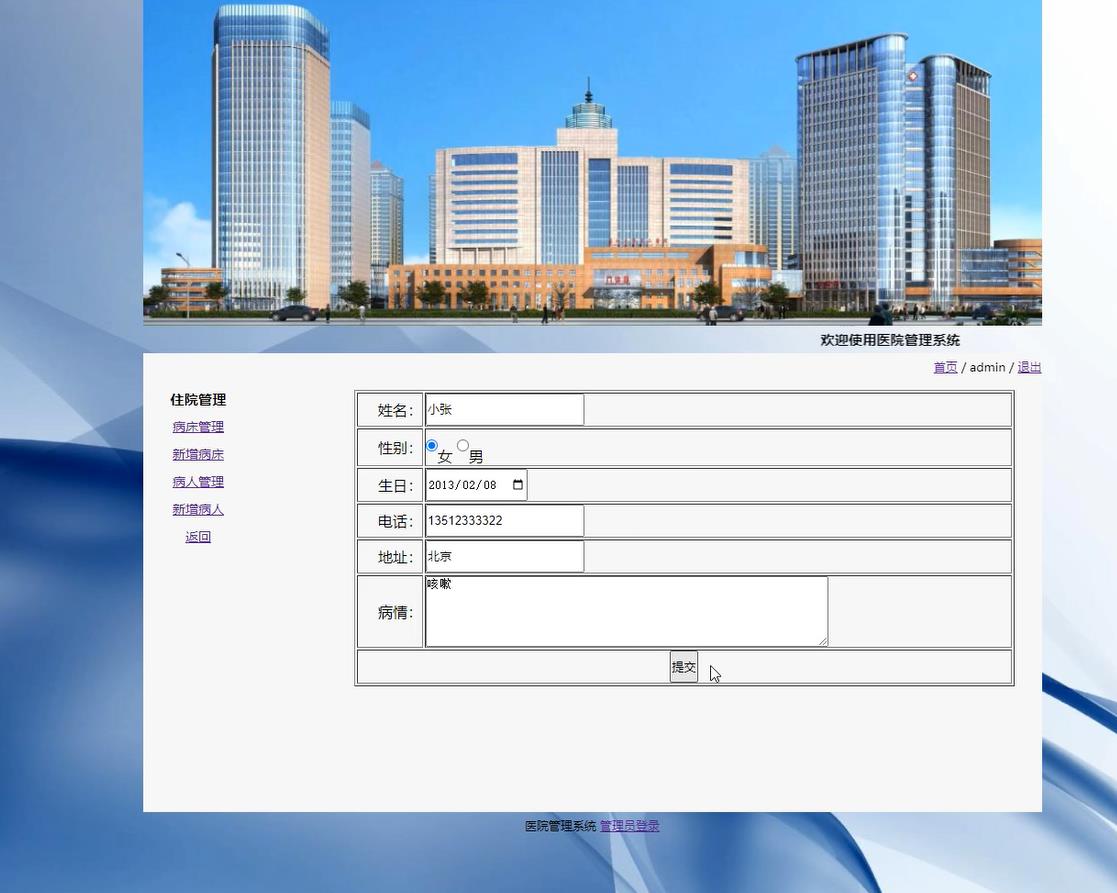This screenshot has width=1117, height=893.
Task: Open the 新增病床 sidebar link
Action: point(198,454)
